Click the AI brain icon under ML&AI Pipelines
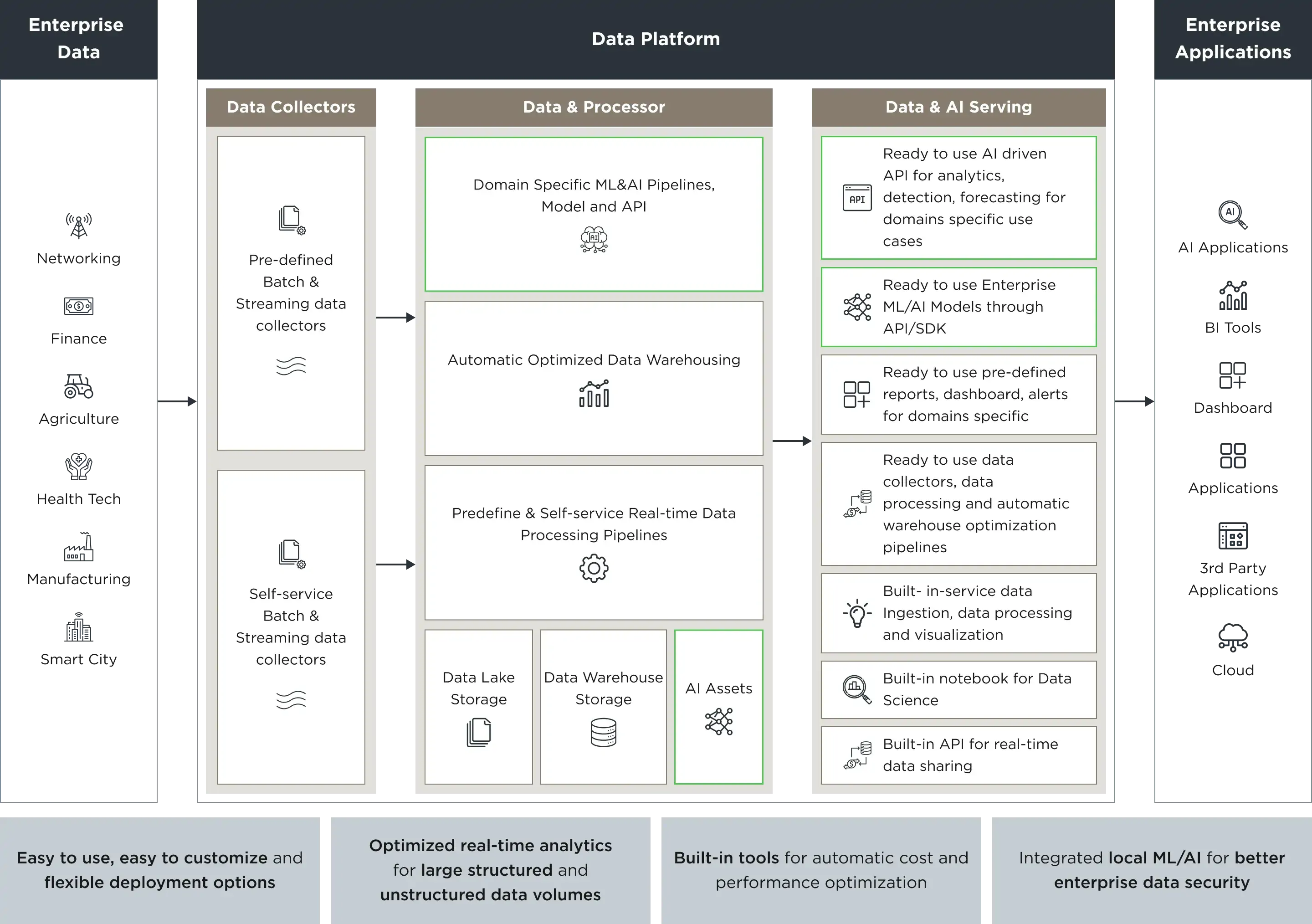The width and height of the screenshot is (1312, 924). pyautogui.click(x=594, y=239)
